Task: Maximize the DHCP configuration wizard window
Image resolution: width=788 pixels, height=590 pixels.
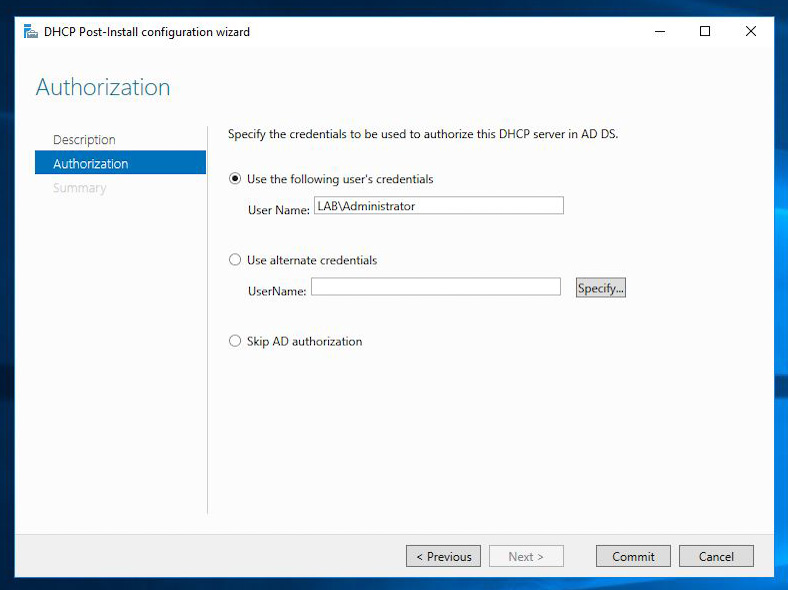Action: [x=705, y=31]
